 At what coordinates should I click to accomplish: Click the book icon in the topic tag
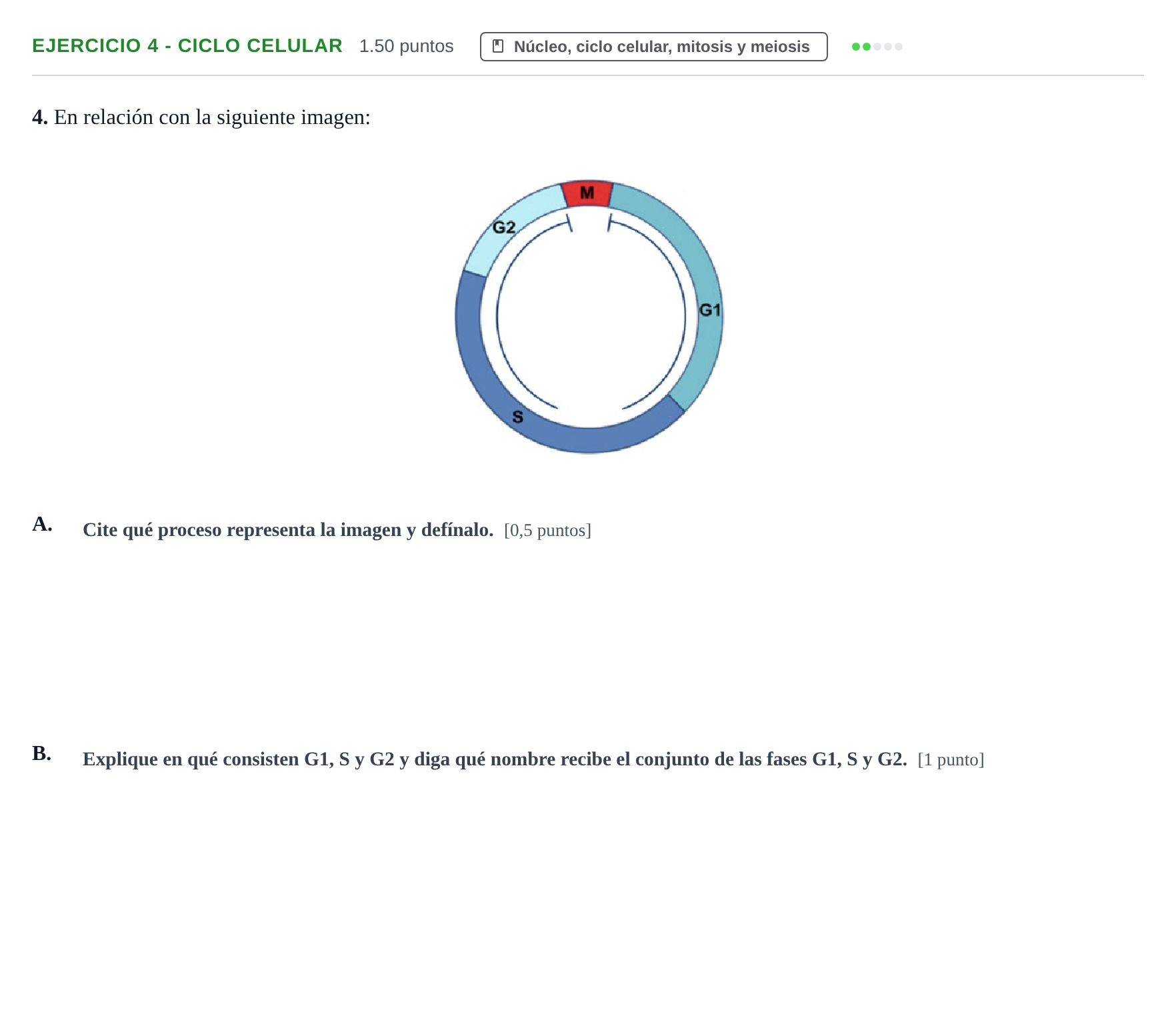click(498, 47)
